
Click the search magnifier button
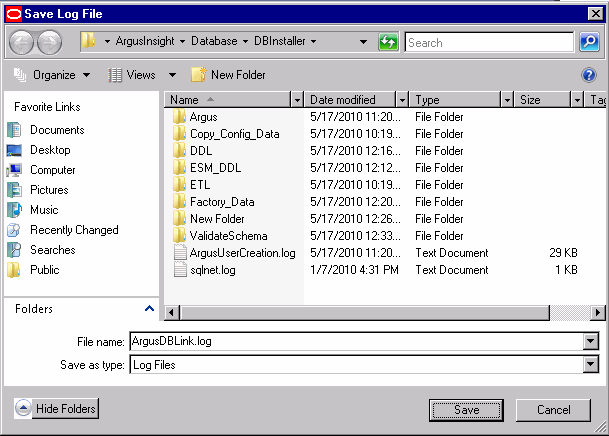(589, 42)
